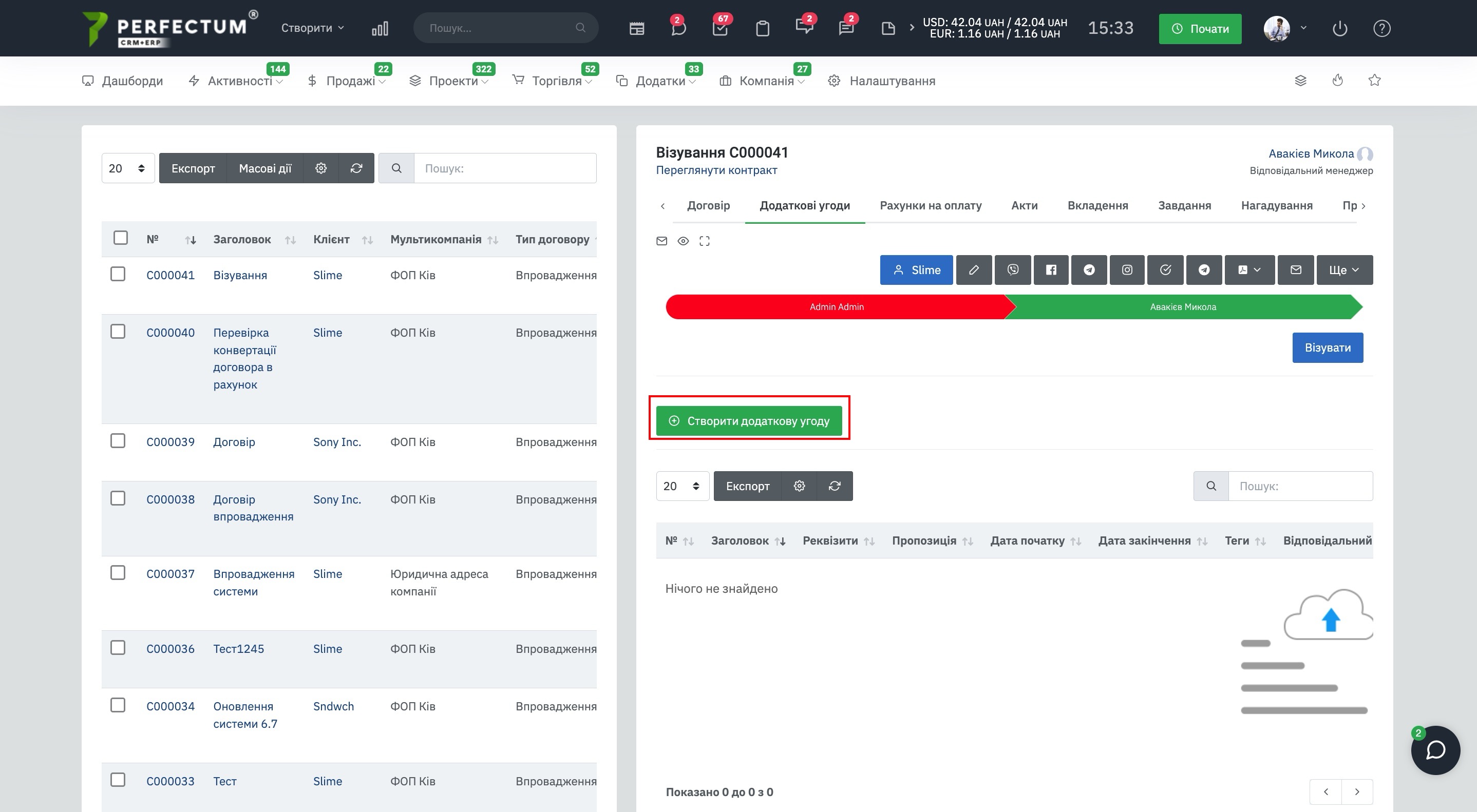Check the box for contract C000041
The width and height of the screenshot is (1477, 812).
(118, 275)
